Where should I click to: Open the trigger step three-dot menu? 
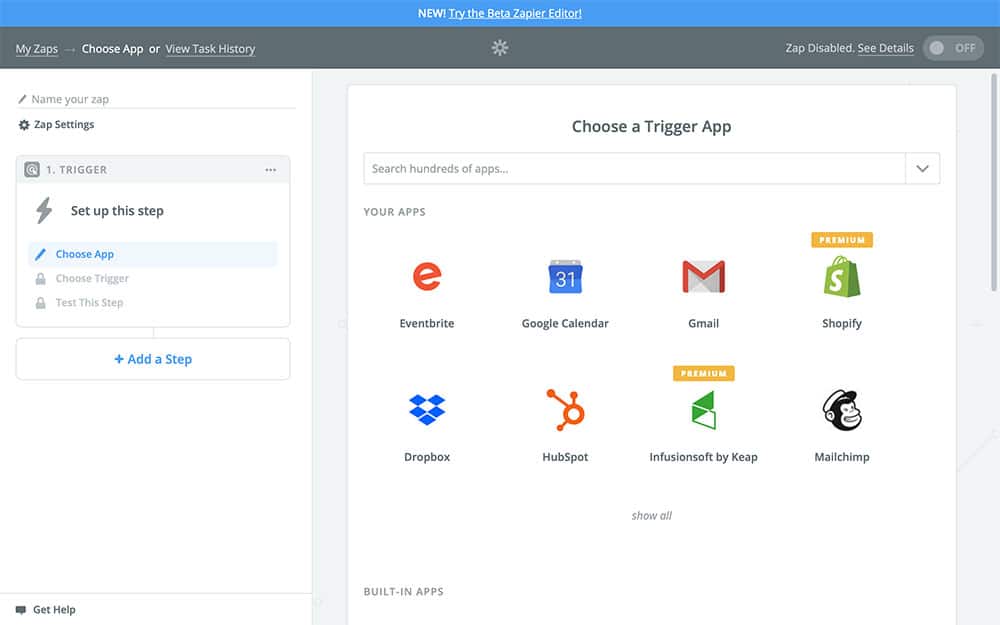(x=270, y=170)
